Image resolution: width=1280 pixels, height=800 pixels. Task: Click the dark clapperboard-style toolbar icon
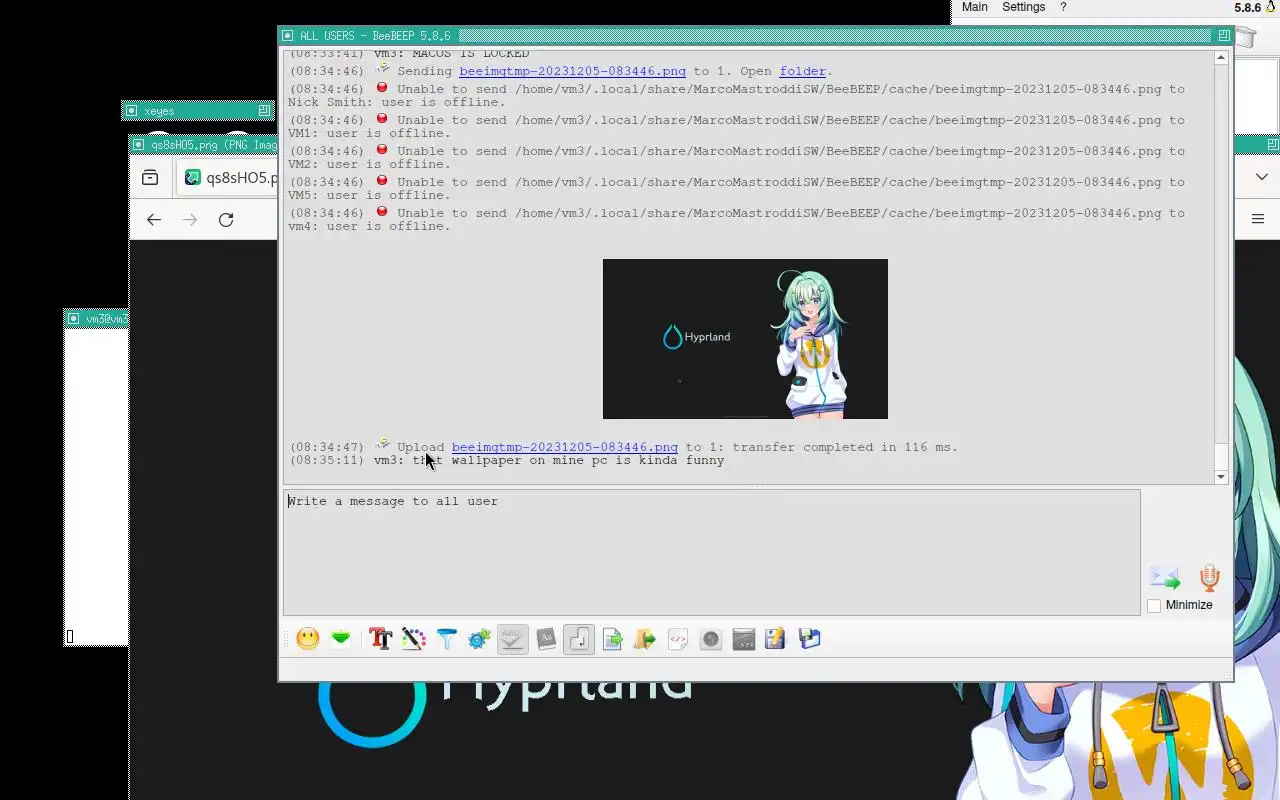click(743, 639)
